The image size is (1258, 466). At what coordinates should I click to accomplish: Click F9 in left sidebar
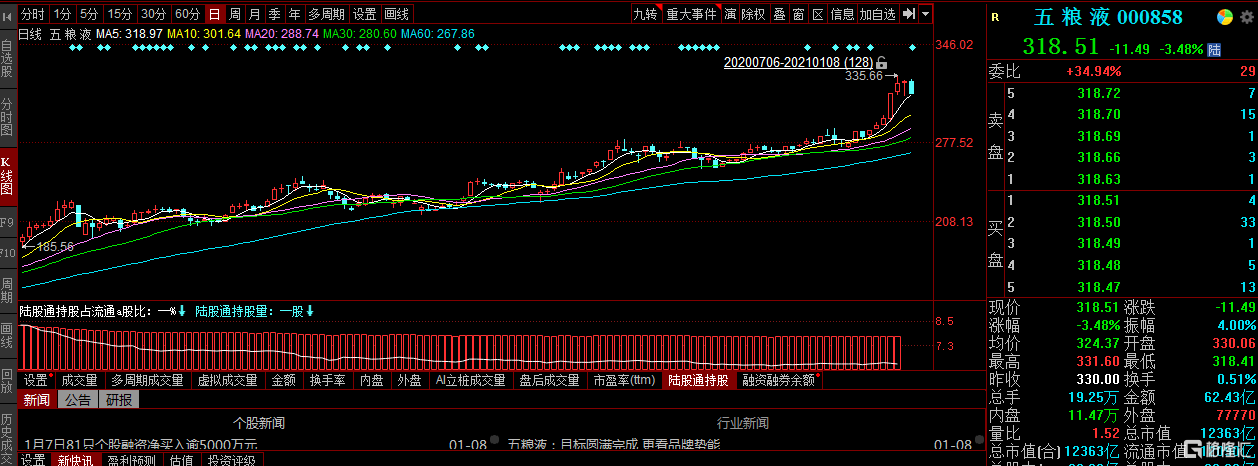(7, 222)
